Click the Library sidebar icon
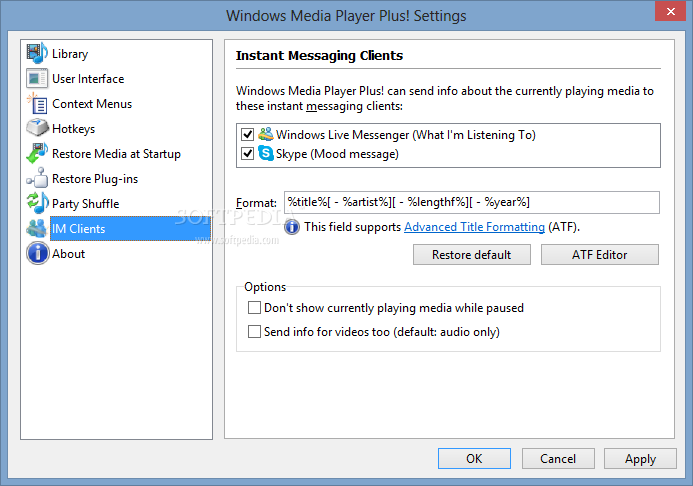This screenshot has width=693, height=486. (37, 53)
